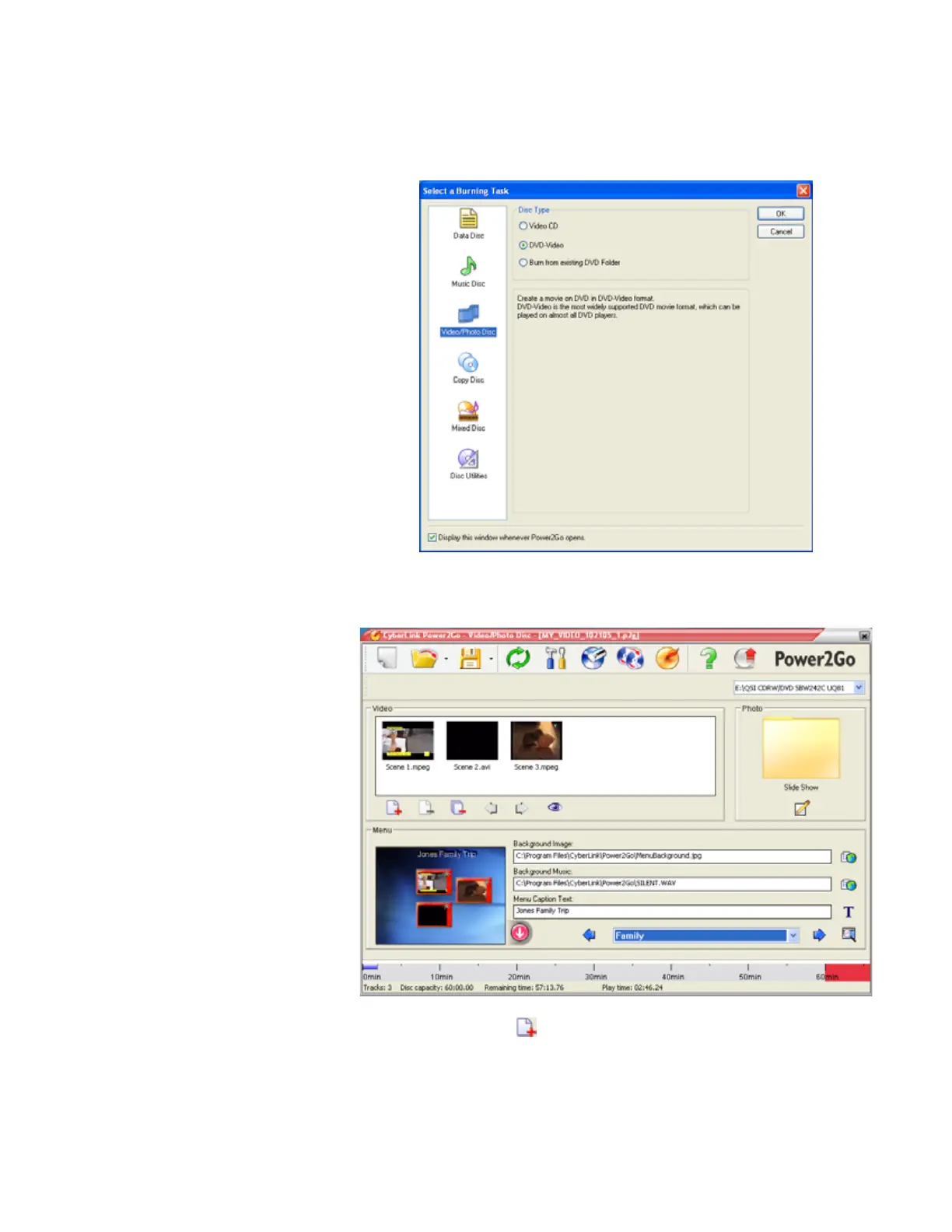The height and width of the screenshot is (1232, 952).
Task: Click OK in Select a Burning Task
Action: coord(780,214)
